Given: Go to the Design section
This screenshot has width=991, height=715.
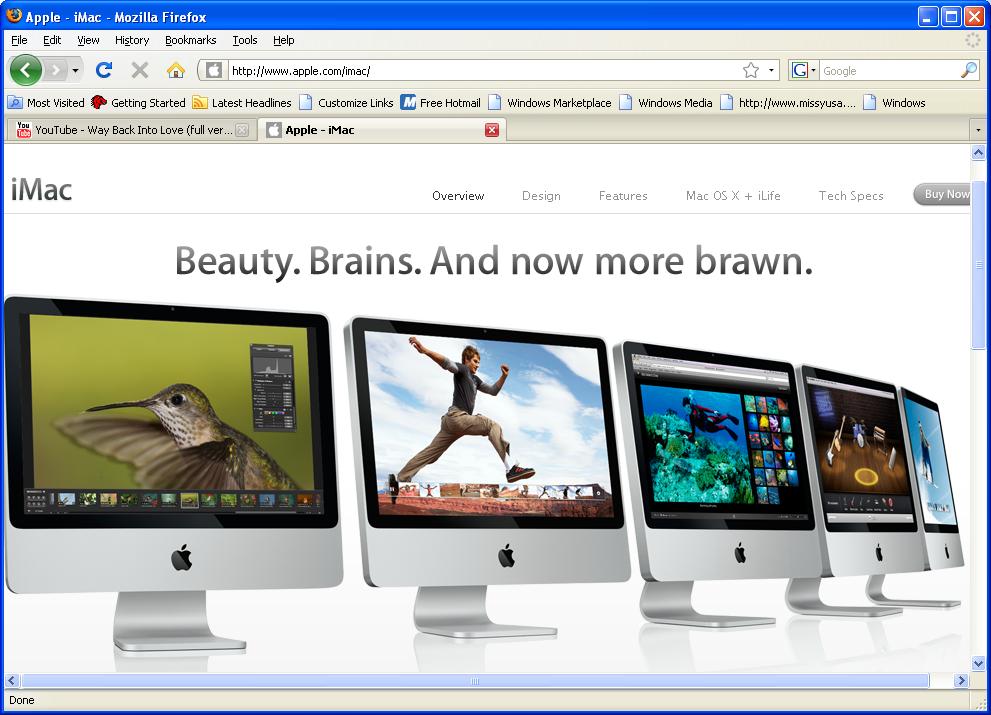Looking at the screenshot, I should [541, 196].
